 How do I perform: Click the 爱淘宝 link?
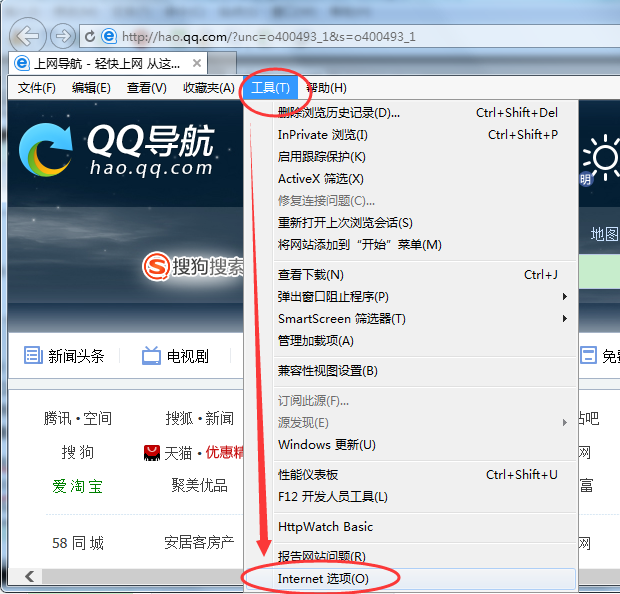[x=78, y=487]
